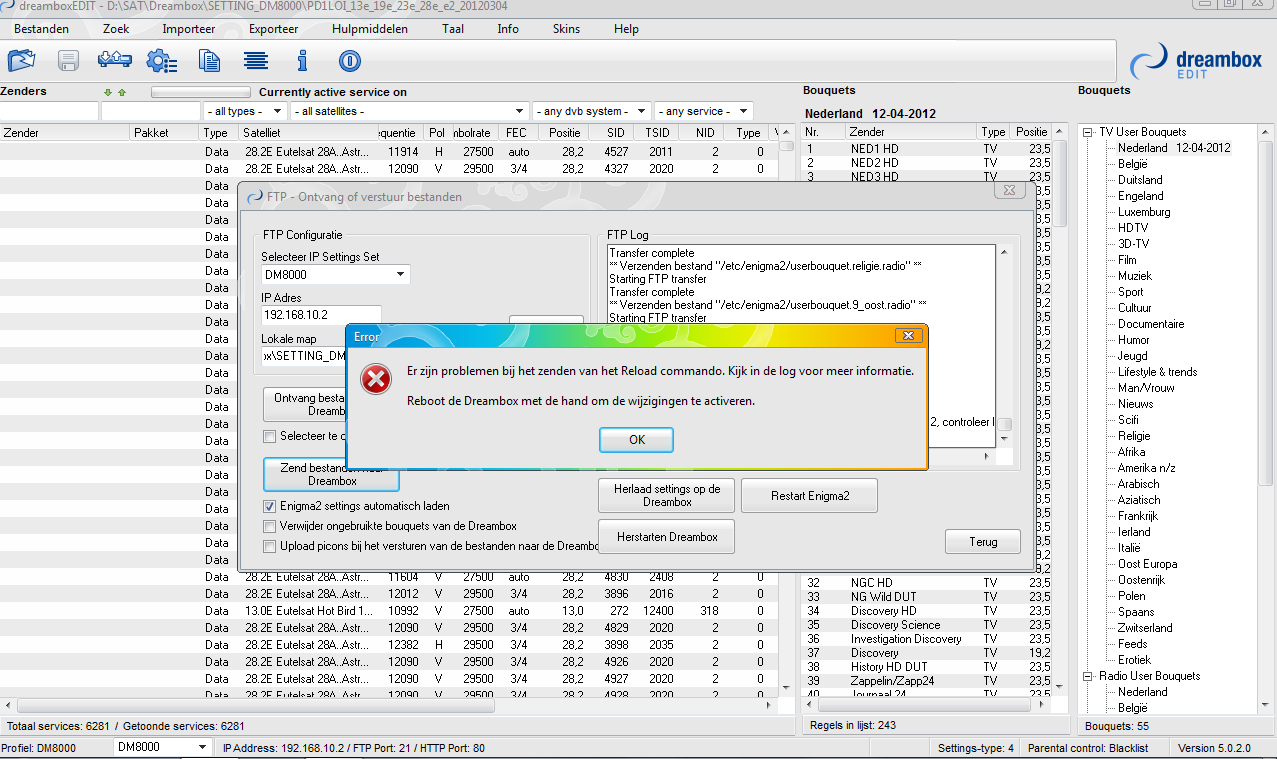Select the Eutelsat Hot Bird service row
Viewport: 1277px width, 759px height.
(x=389, y=611)
